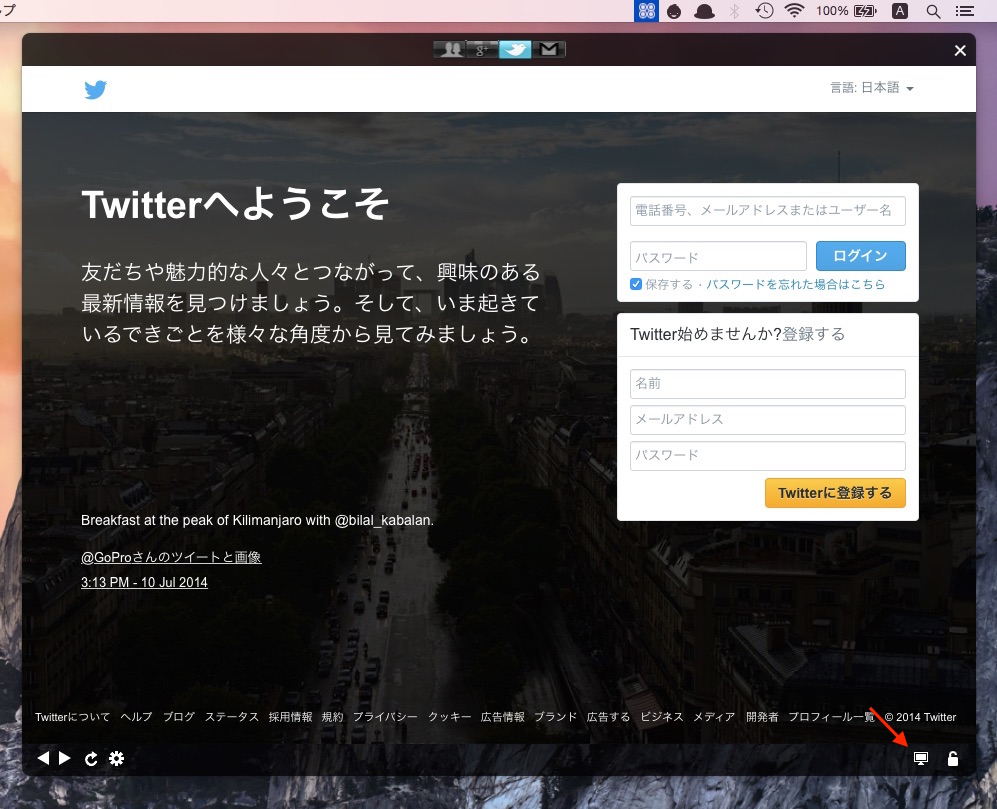
Task: Click the signup パスワード field
Action: pyautogui.click(x=767, y=456)
